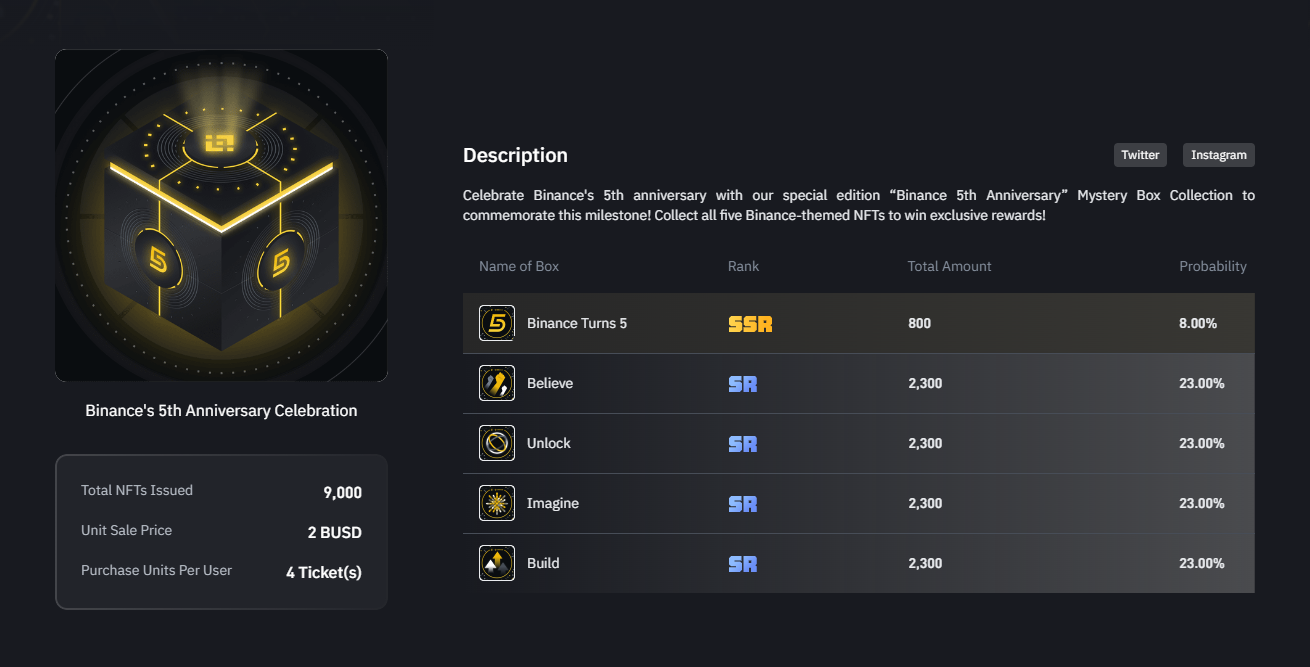Click the Unlock spiral ring icon
Screen dimensions: 1310x667
point(497,443)
